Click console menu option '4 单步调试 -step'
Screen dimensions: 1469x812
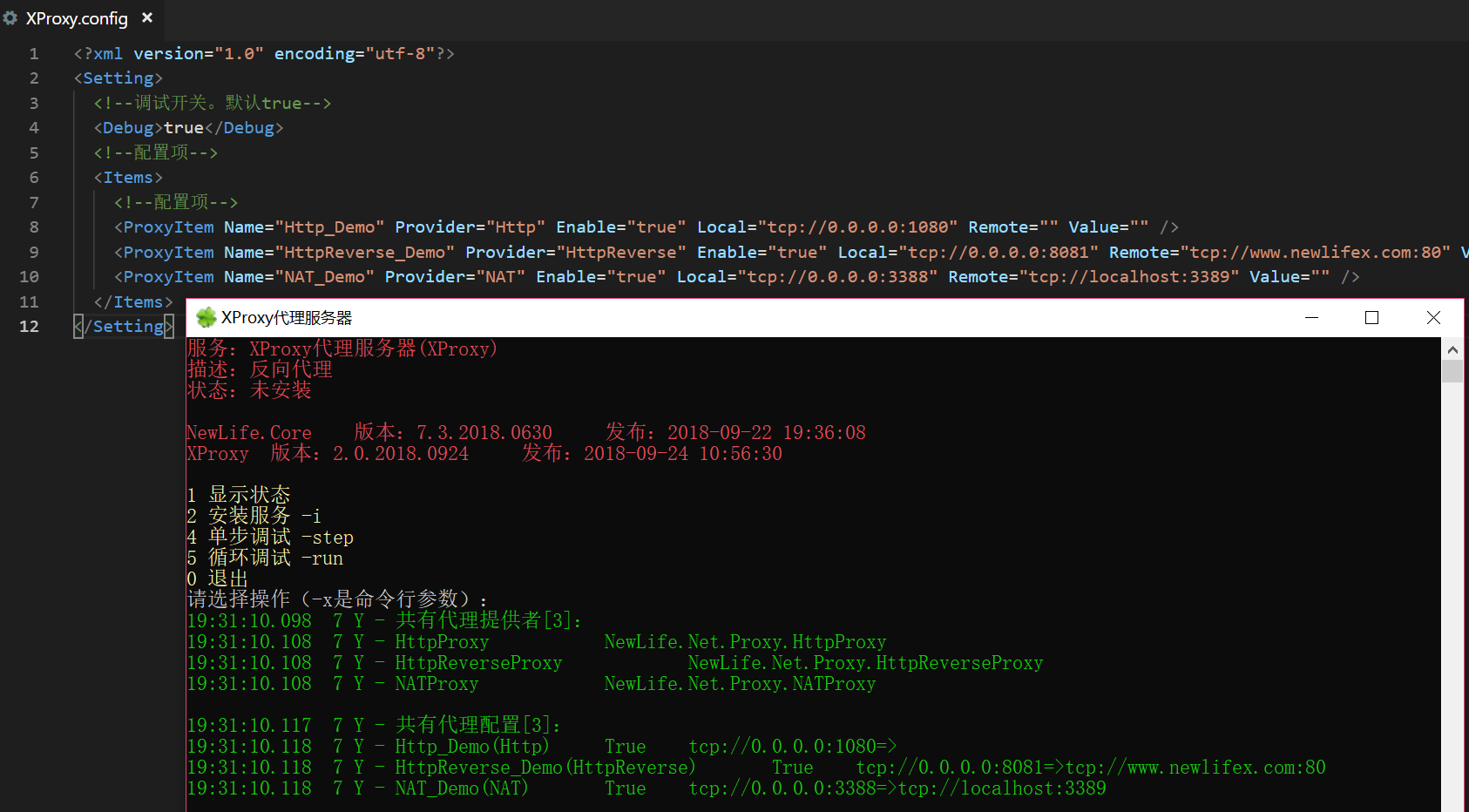click(270, 537)
